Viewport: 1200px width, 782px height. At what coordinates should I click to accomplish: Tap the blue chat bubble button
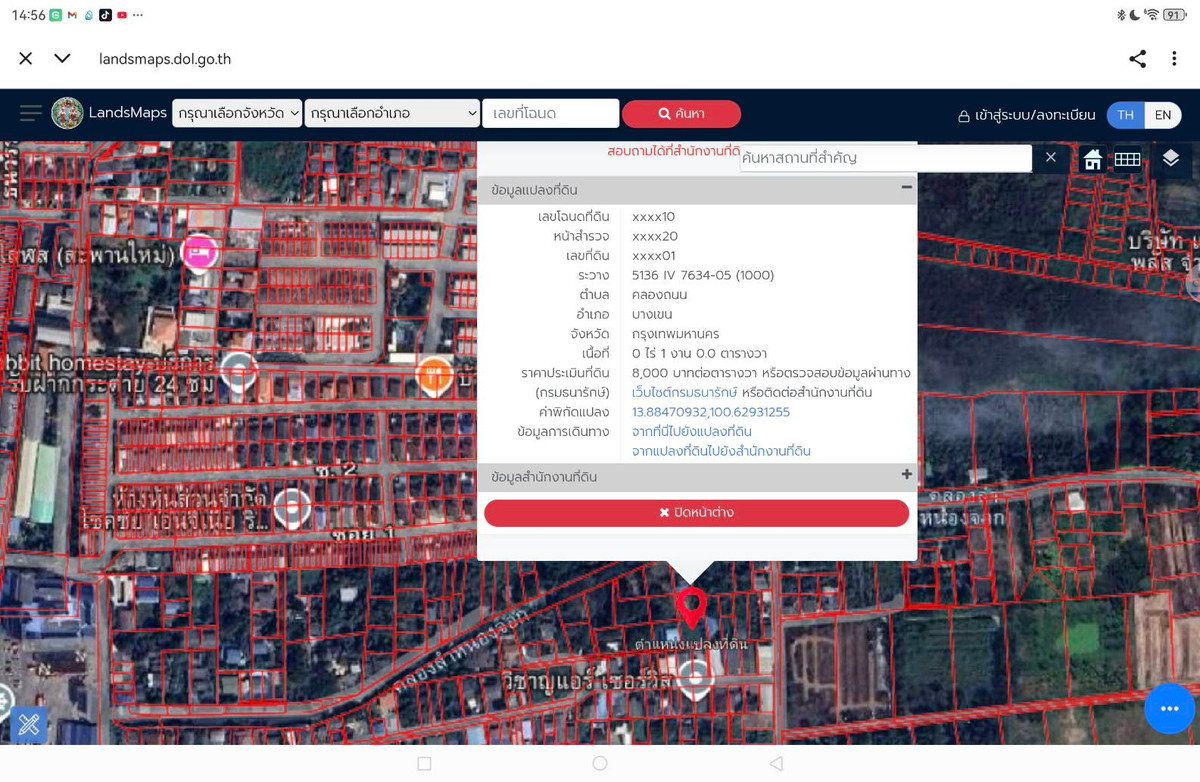click(x=1169, y=709)
